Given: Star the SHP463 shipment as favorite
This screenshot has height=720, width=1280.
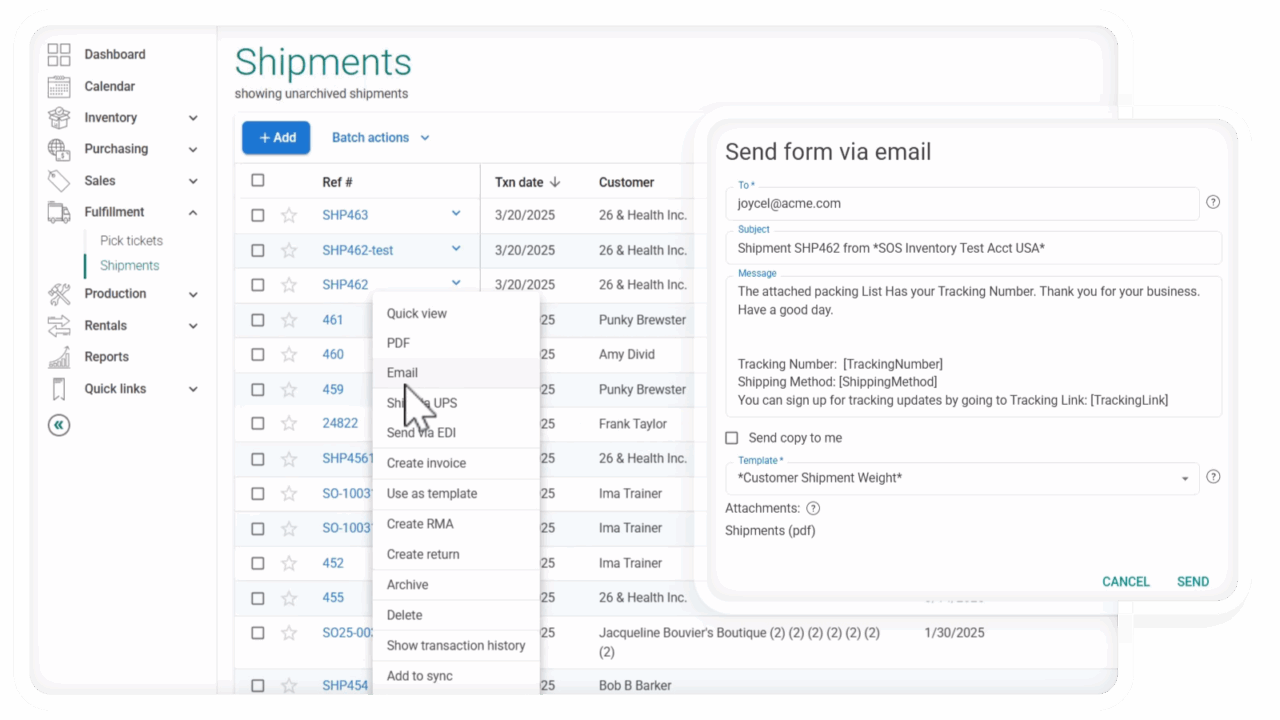Looking at the screenshot, I should (289, 215).
